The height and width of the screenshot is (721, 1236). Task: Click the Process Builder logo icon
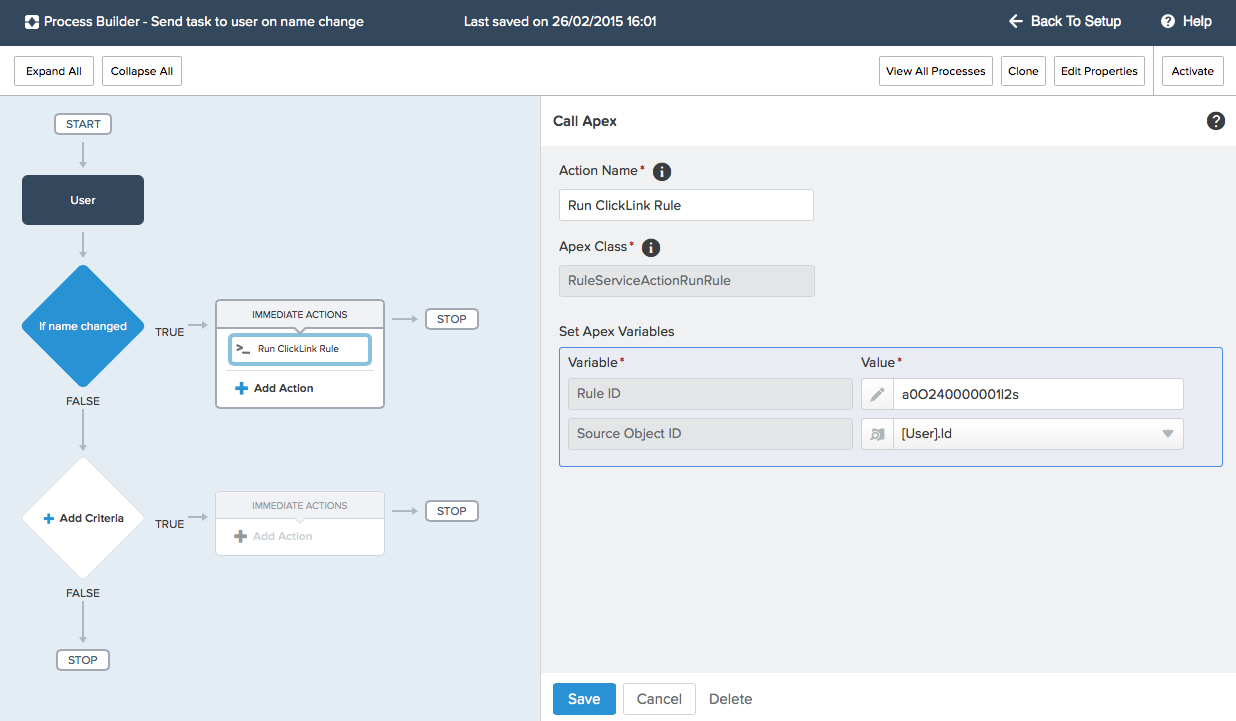pyautogui.click(x=31, y=21)
